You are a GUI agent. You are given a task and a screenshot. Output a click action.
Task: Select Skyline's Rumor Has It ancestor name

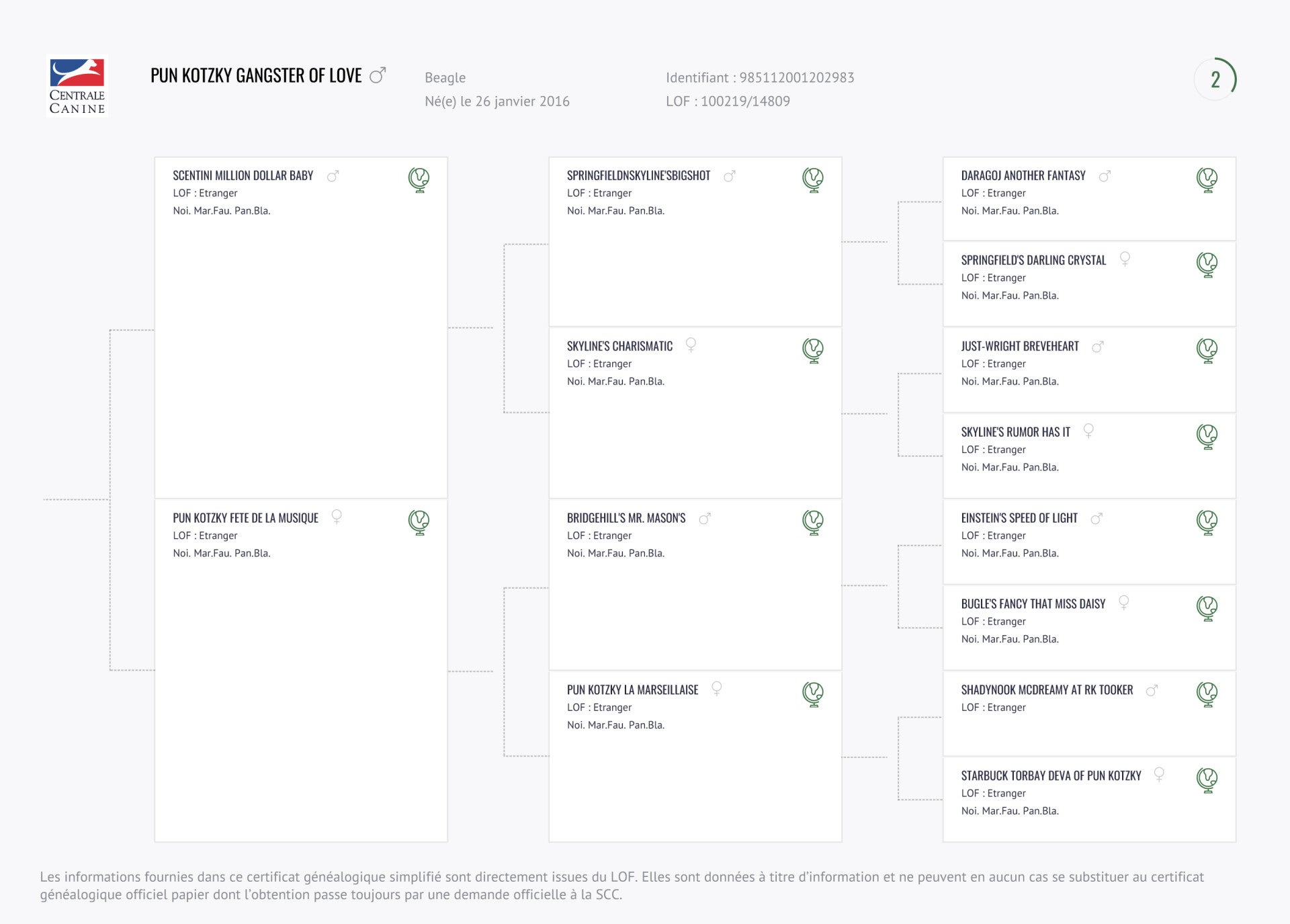pyautogui.click(x=1015, y=432)
